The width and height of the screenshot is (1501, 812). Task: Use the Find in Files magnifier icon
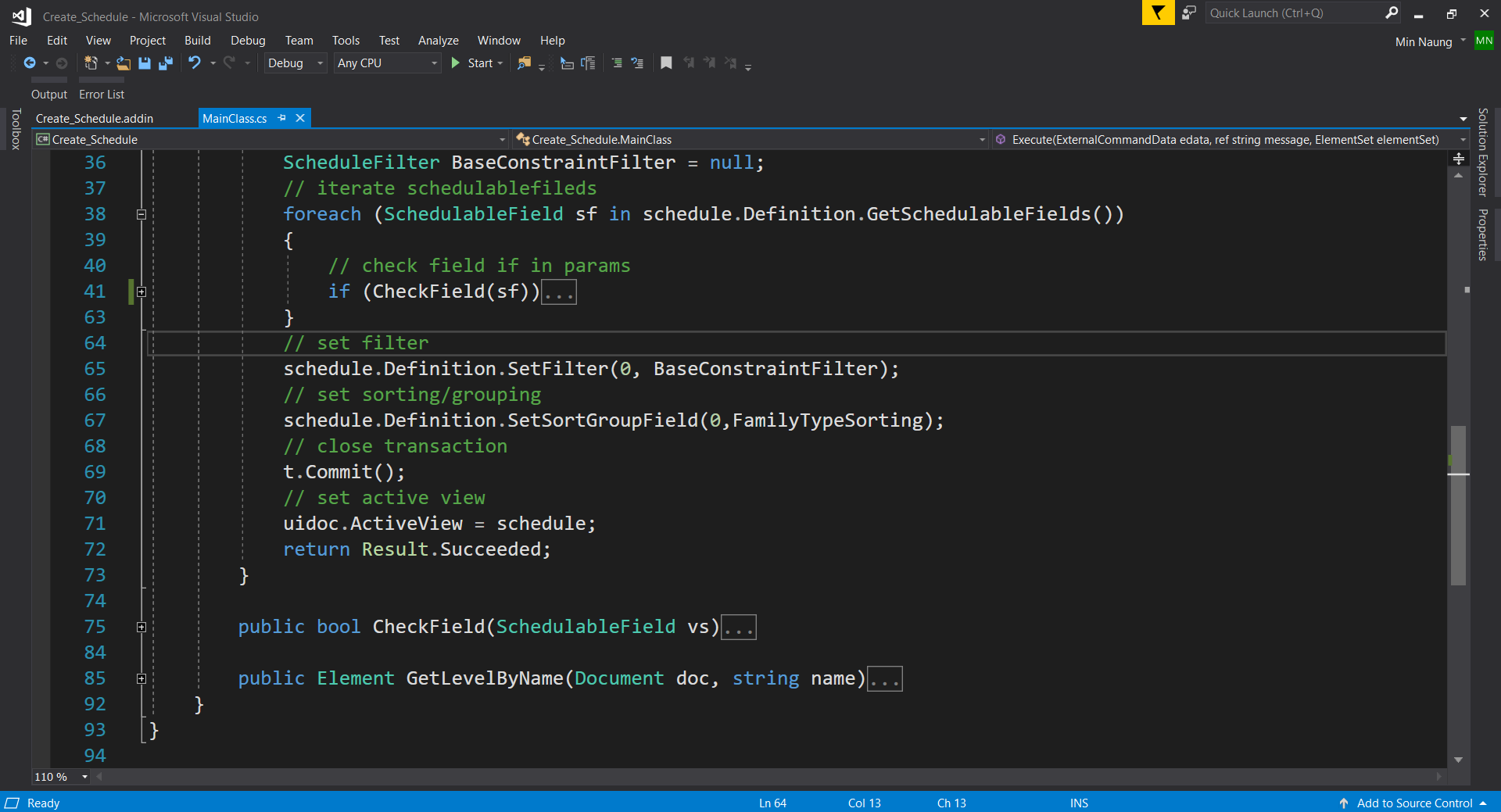point(522,63)
